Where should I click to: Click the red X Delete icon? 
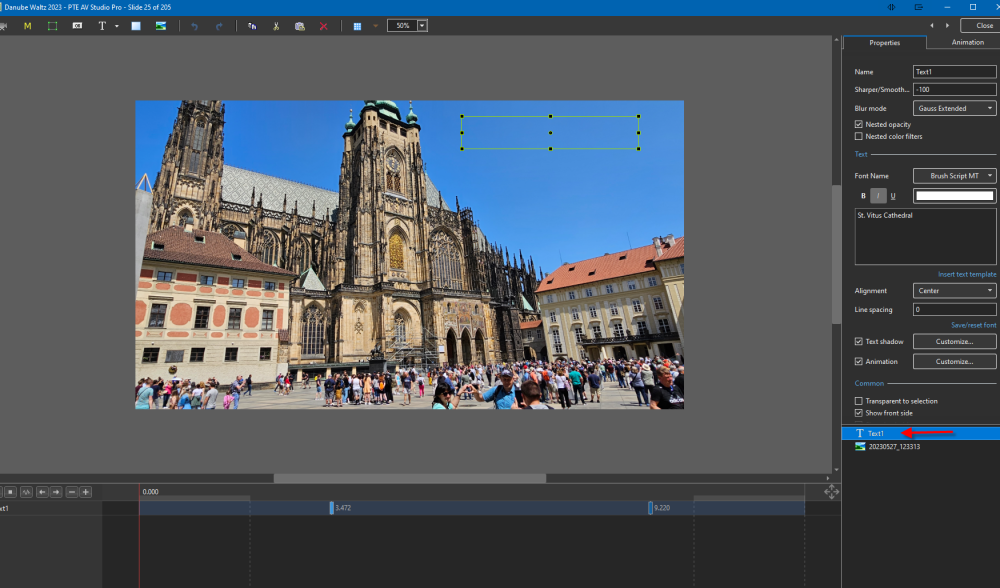323,25
